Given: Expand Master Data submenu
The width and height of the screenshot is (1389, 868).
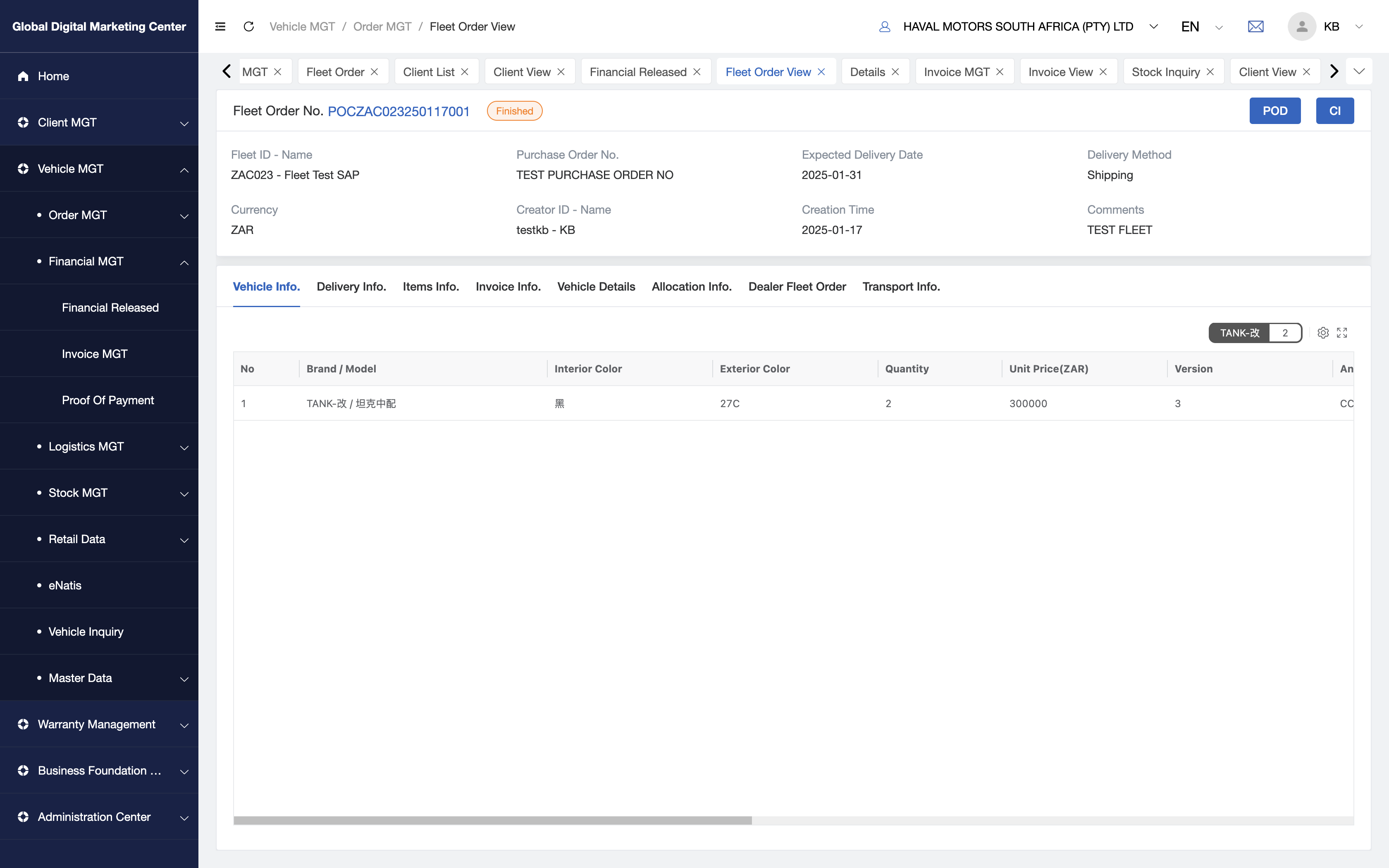Looking at the screenshot, I should pyautogui.click(x=99, y=678).
